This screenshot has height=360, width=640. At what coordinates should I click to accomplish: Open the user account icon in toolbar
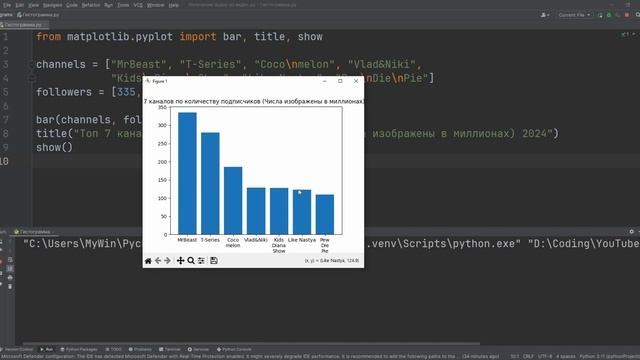(x=545, y=15)
